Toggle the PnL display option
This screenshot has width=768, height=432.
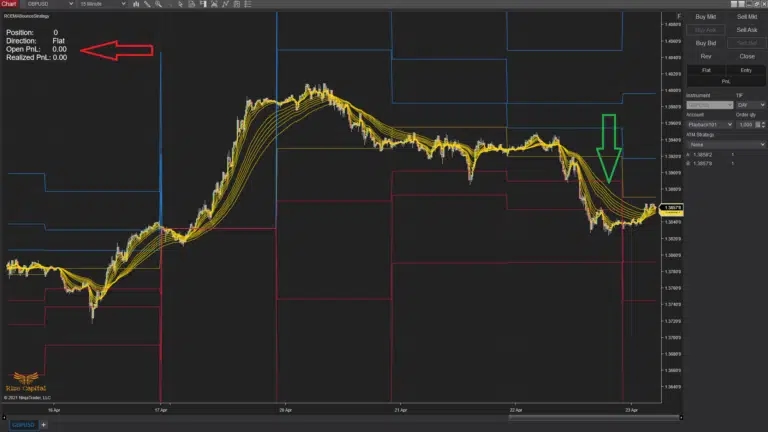[x=726, y=82]
